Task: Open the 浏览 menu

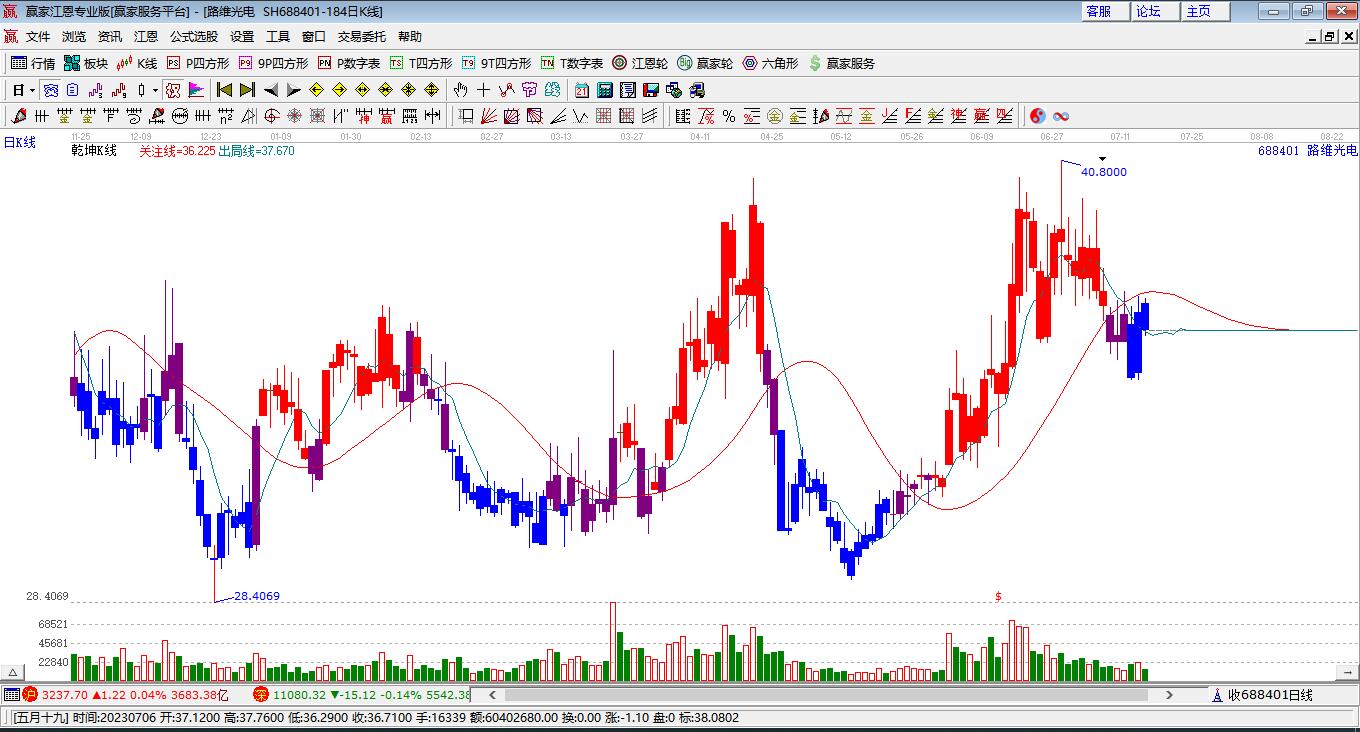Action: tap(74, 36)
